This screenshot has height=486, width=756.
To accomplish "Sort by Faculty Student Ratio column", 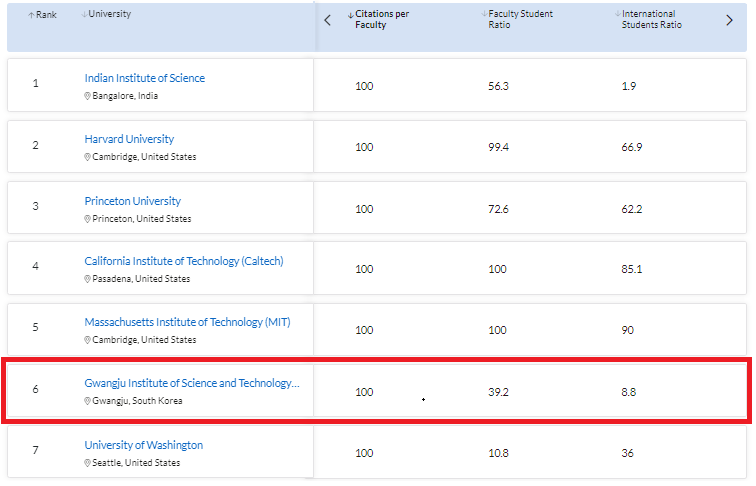I will coord(514,19).
